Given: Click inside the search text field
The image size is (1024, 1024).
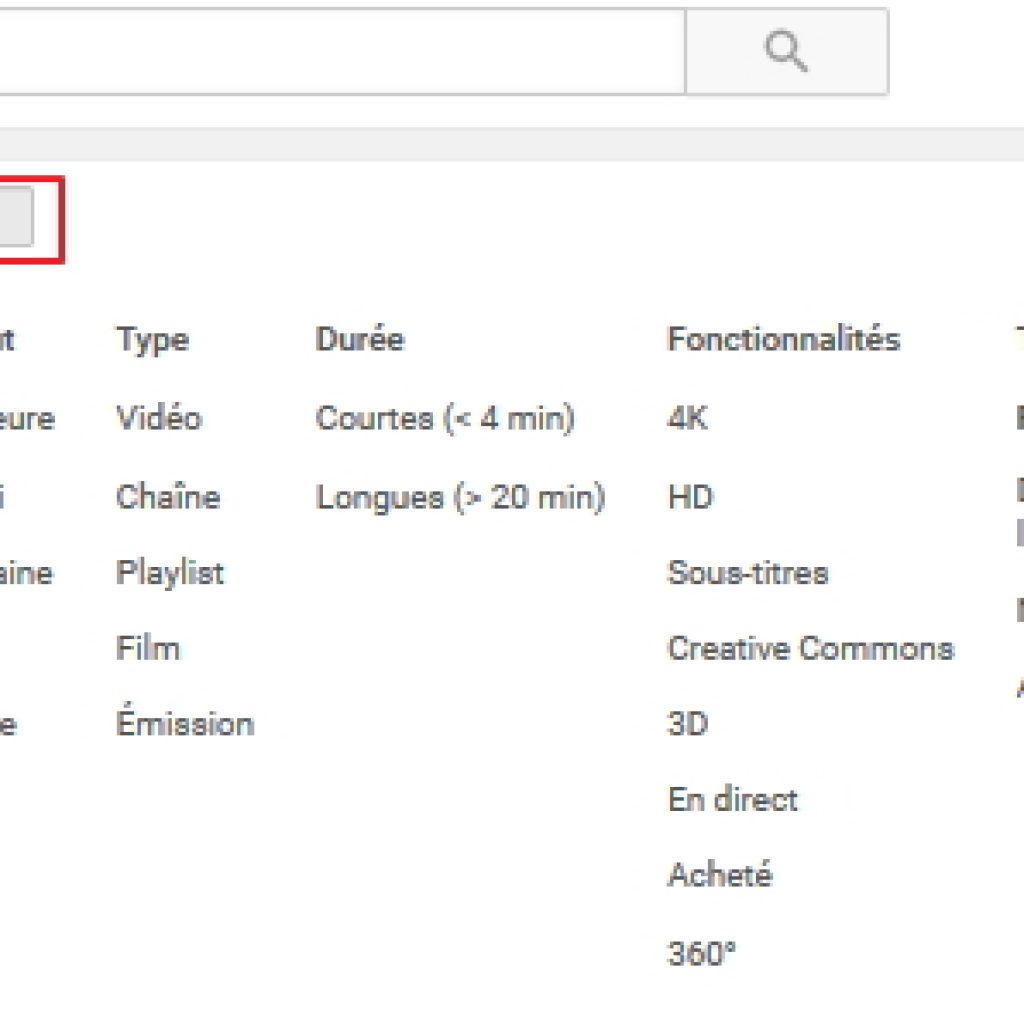Looking at the screenshot, I should pos(340,52).
